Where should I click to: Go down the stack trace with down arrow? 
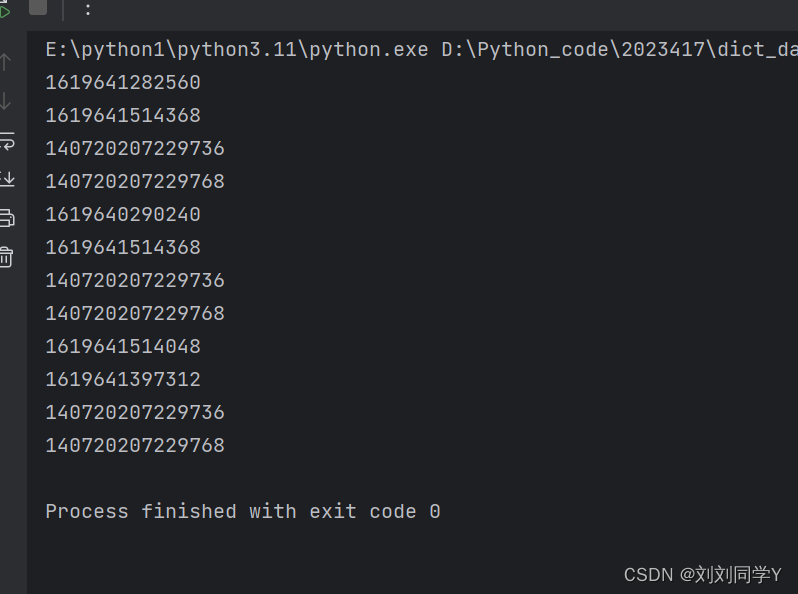point(6,101)
